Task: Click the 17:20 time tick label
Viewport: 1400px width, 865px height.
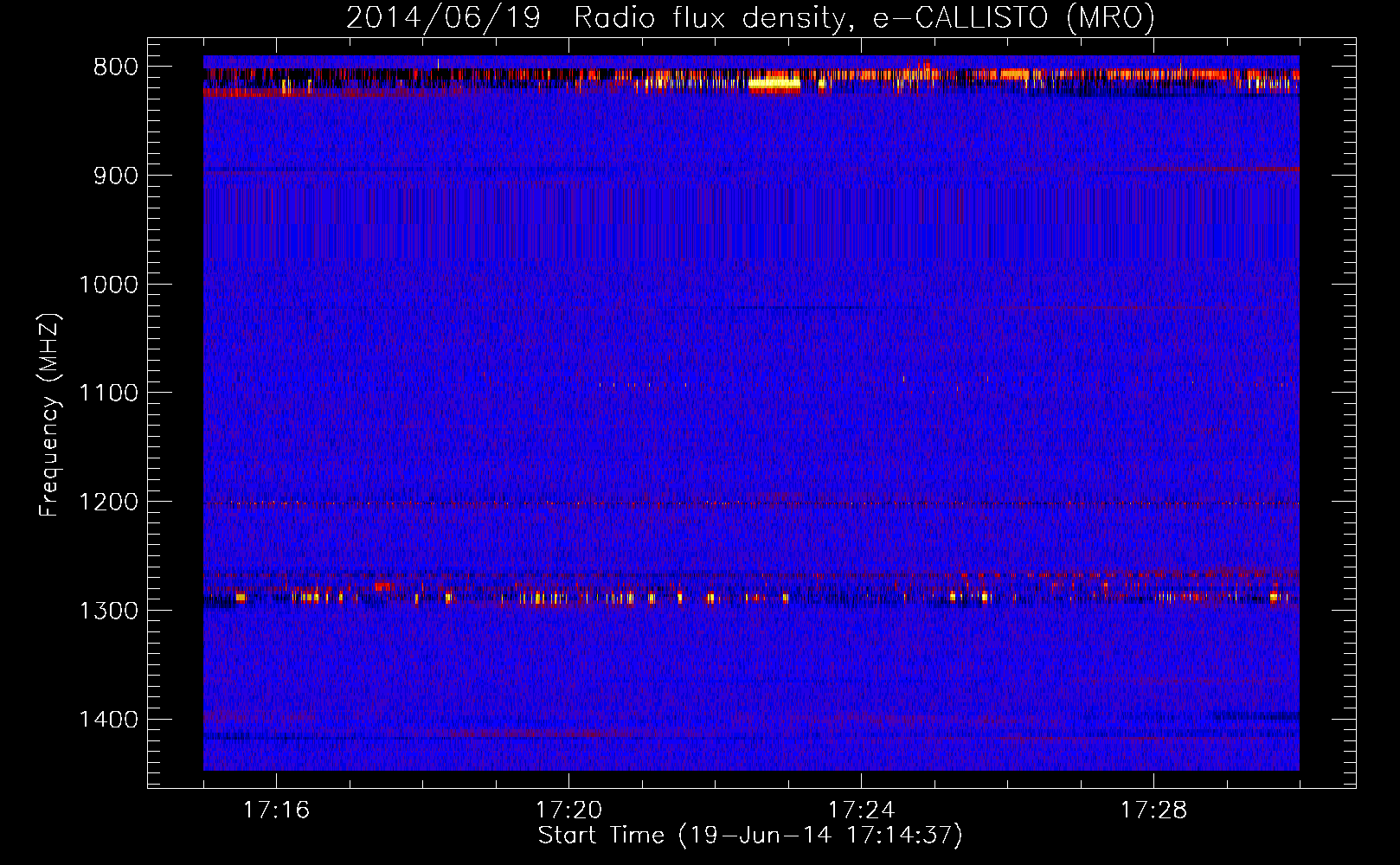Action: tap(568, 811)
